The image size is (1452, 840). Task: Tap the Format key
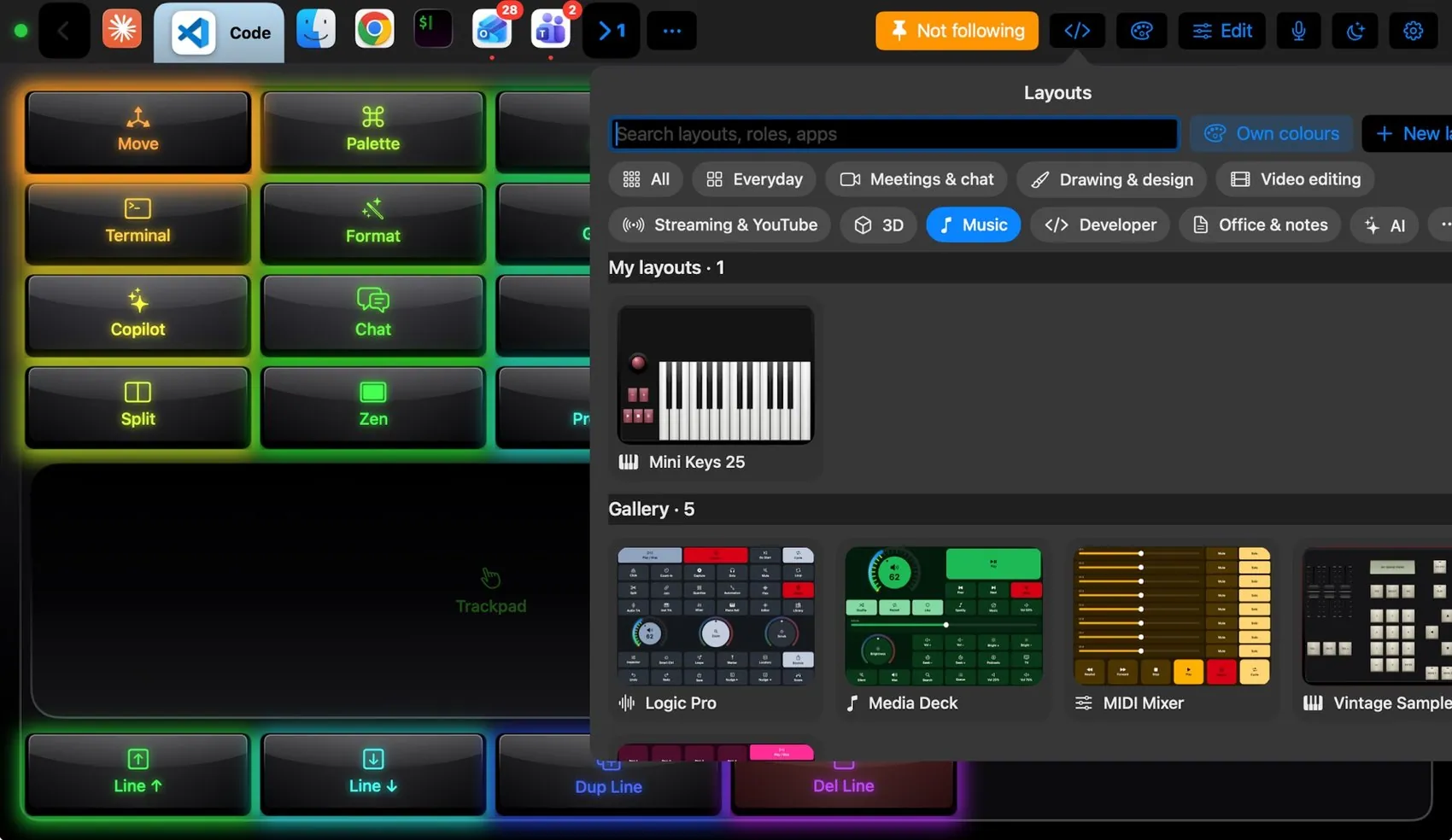(373, 224)
